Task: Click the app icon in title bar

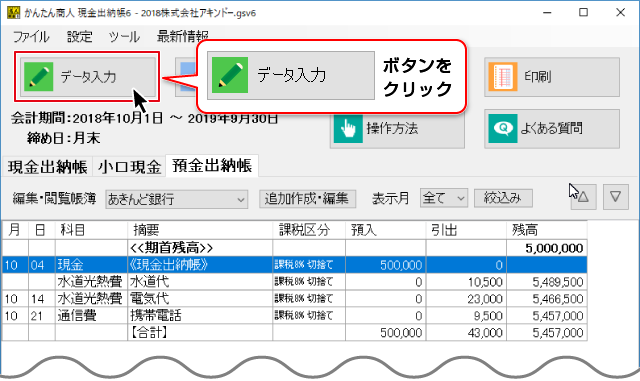Action: 13,13
